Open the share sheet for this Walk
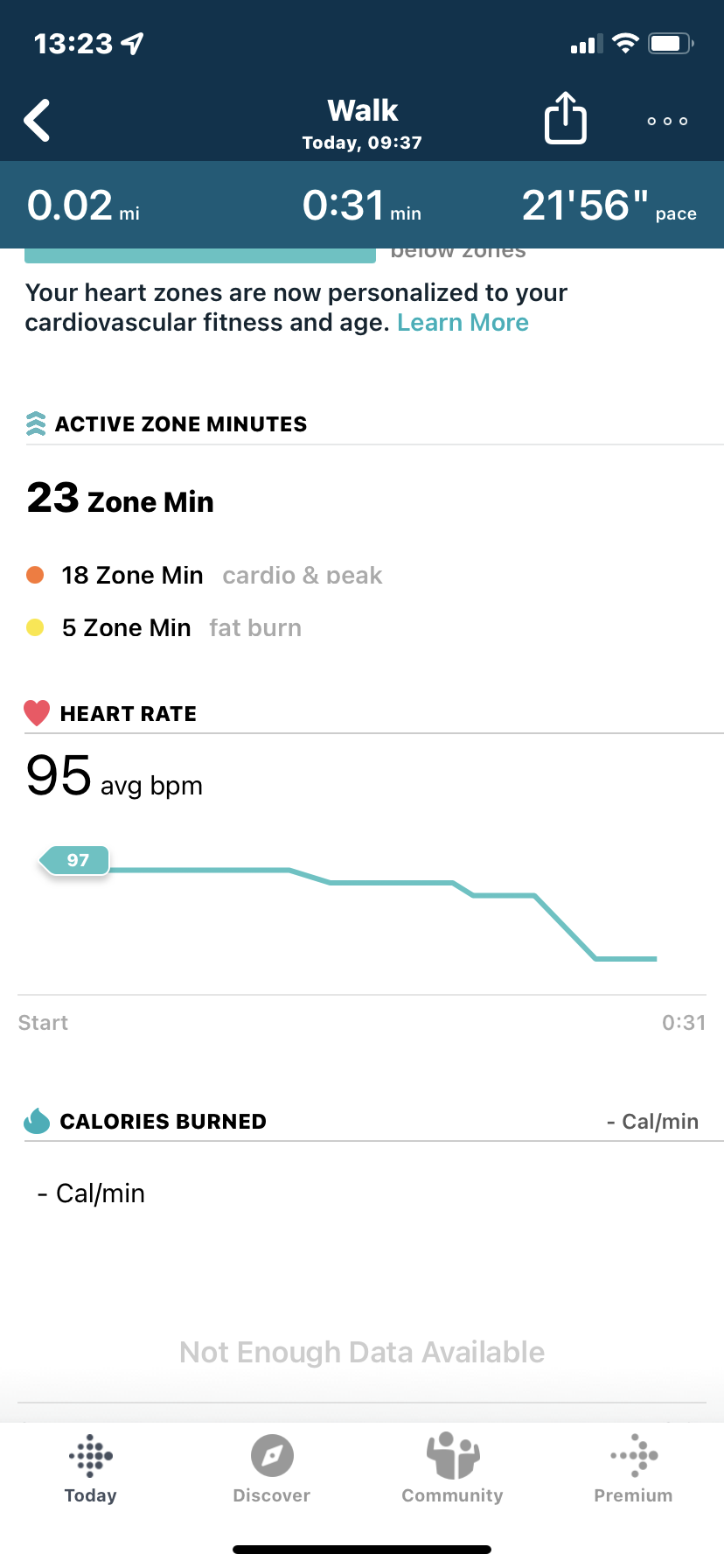Image resolution: width=724 pixels, height=1568 pixels. click(566, 118)
